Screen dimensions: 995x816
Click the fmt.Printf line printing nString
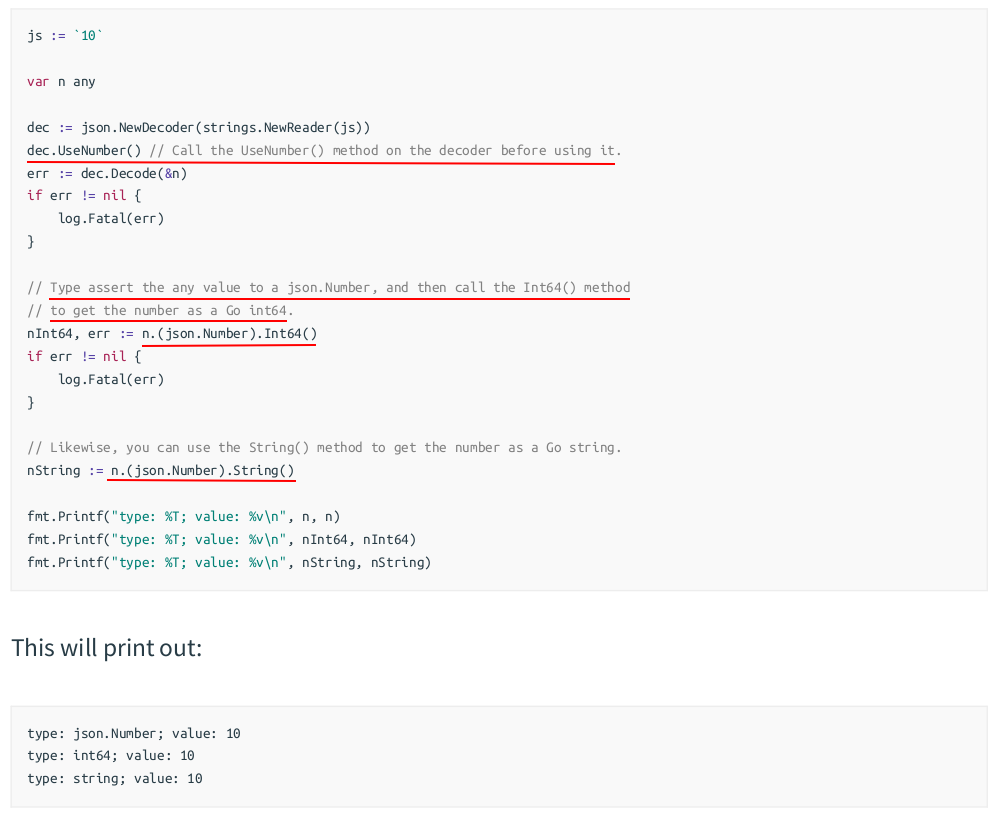pos(229,563)
